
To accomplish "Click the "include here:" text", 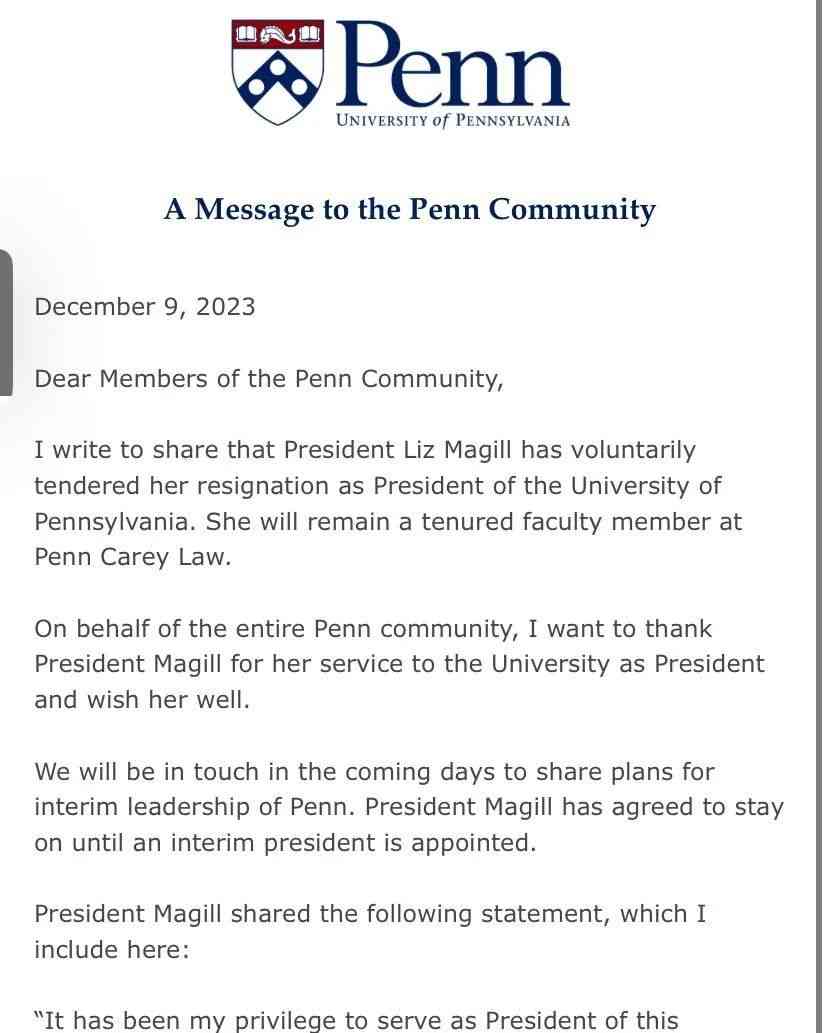I will click(112, 950).
